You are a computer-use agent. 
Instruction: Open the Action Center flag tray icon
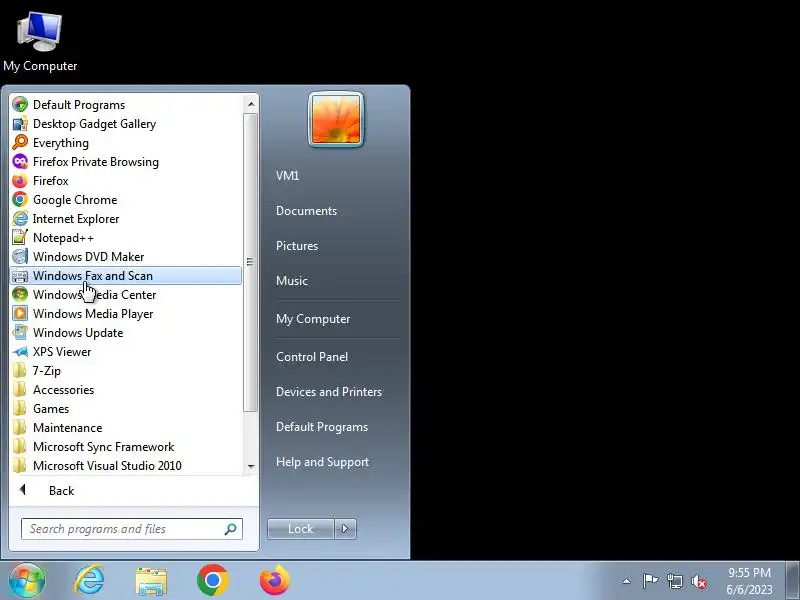(x=650, y=581)
